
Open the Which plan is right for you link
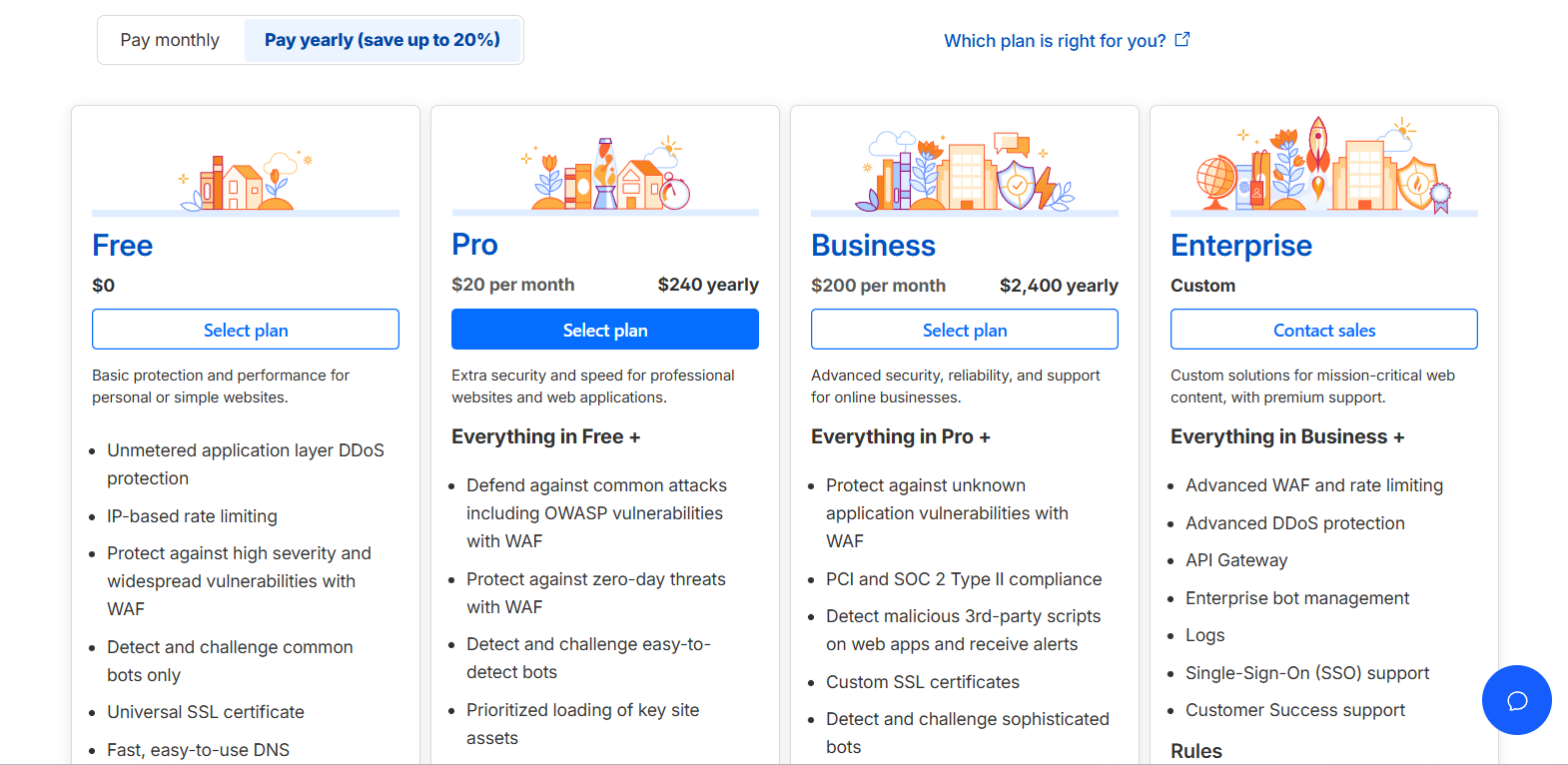(1055, 40)
